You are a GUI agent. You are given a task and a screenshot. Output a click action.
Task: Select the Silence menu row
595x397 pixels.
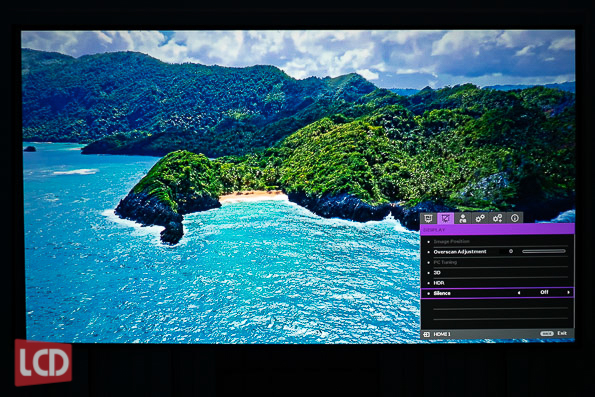(x=497, y=293)
